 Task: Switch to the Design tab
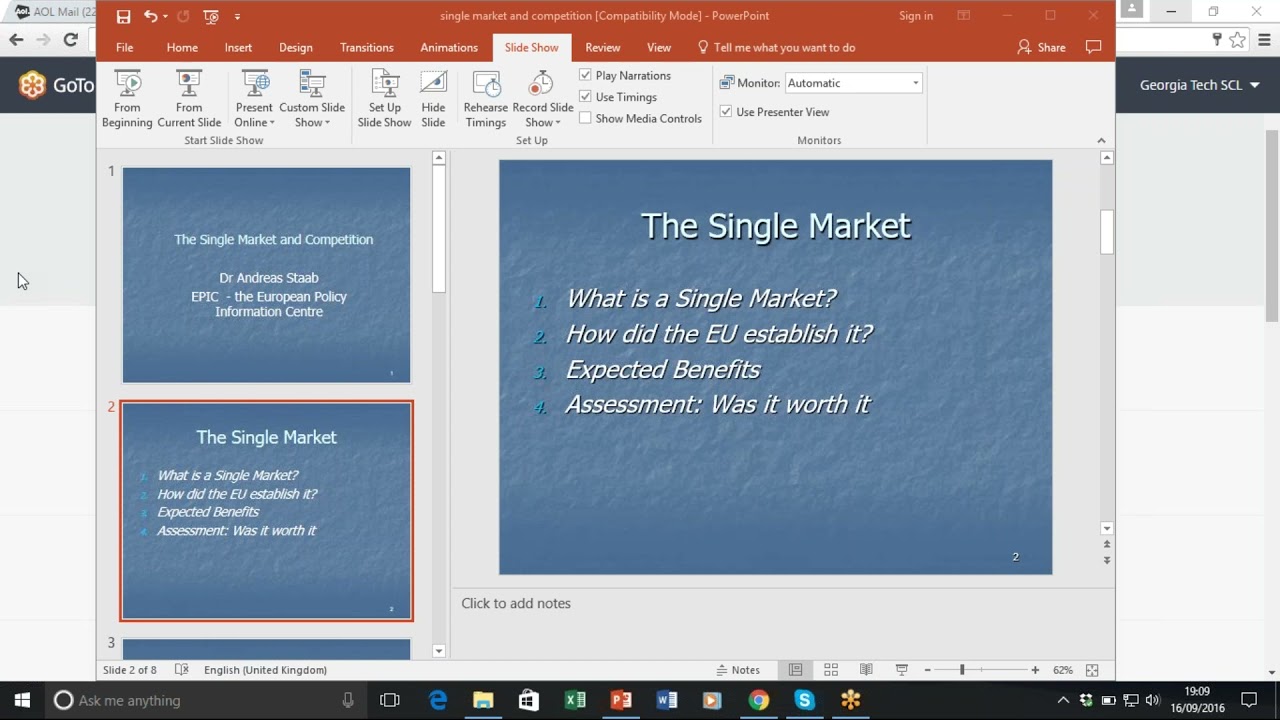click(x=296, y=47)
